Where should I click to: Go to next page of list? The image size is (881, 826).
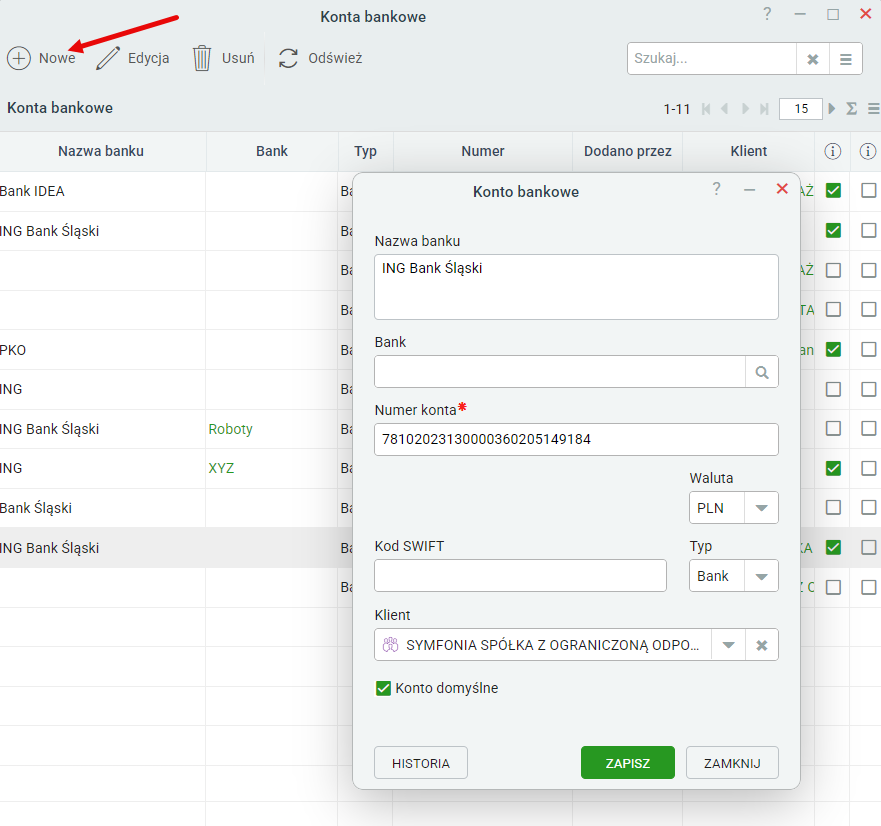click(745, 108)
